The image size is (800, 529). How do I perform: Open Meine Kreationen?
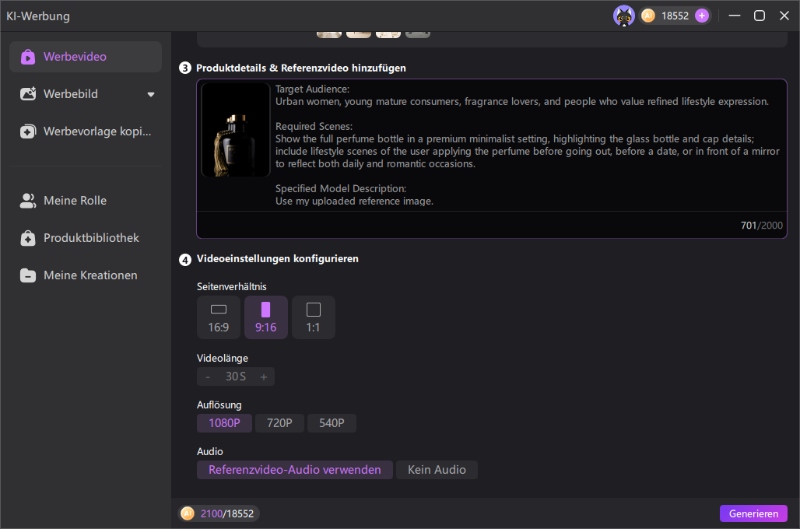85,275
